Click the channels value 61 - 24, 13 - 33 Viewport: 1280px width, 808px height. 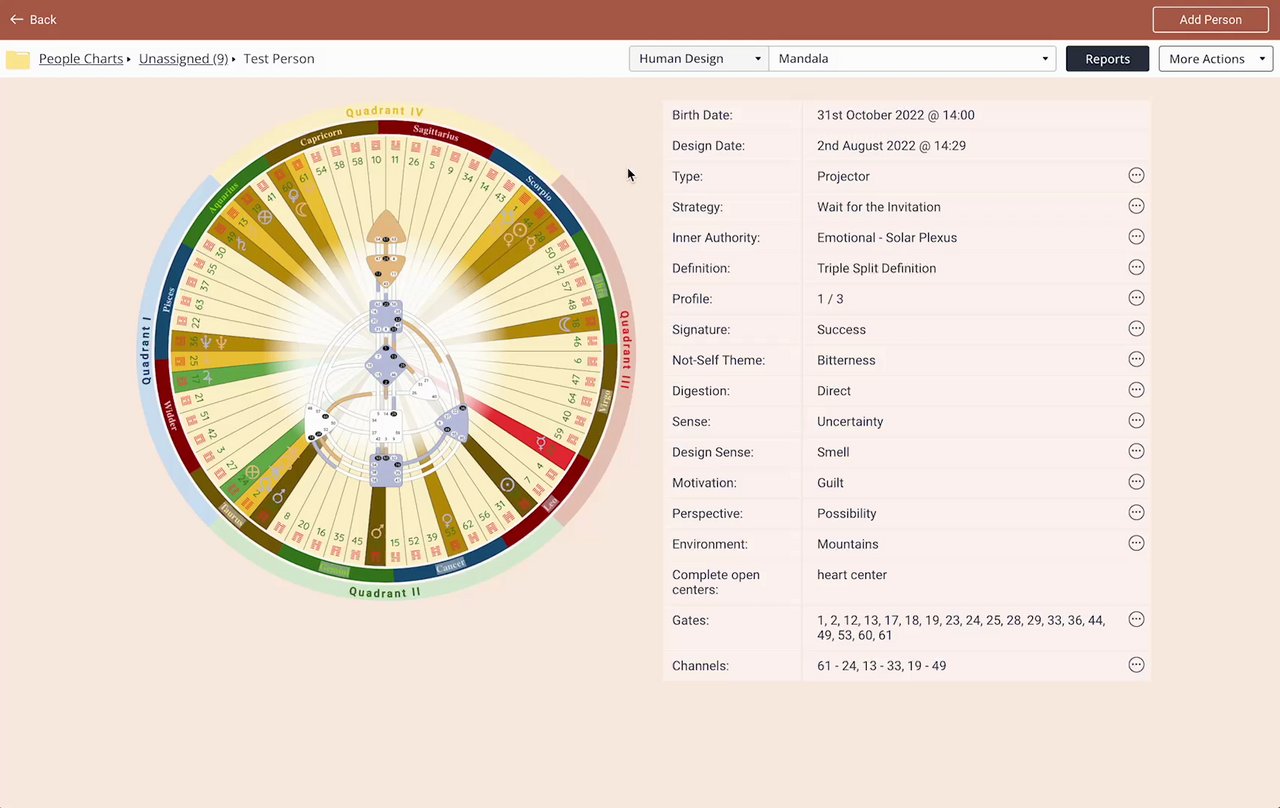(881, 666)
